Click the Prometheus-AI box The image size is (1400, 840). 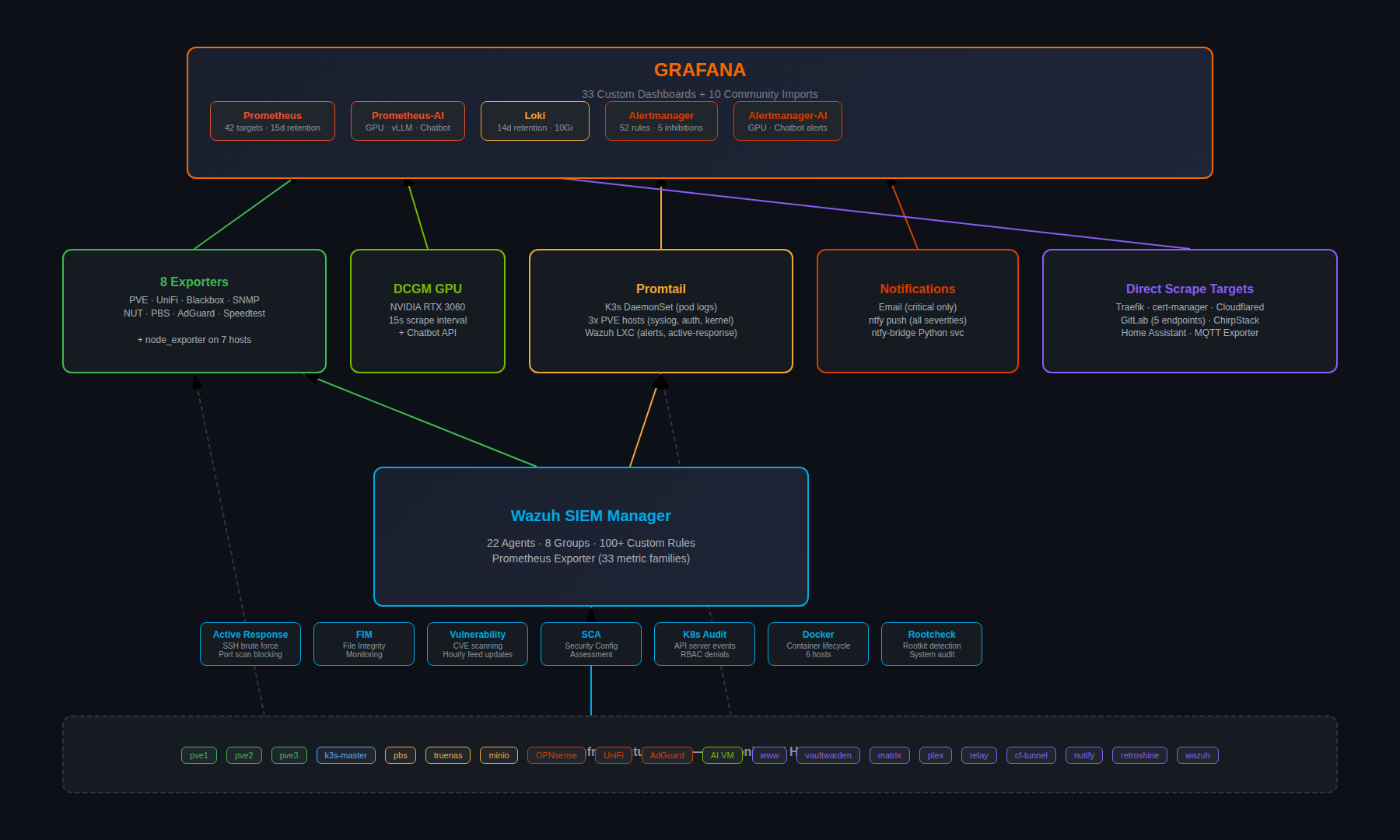(x=408, y=121)
